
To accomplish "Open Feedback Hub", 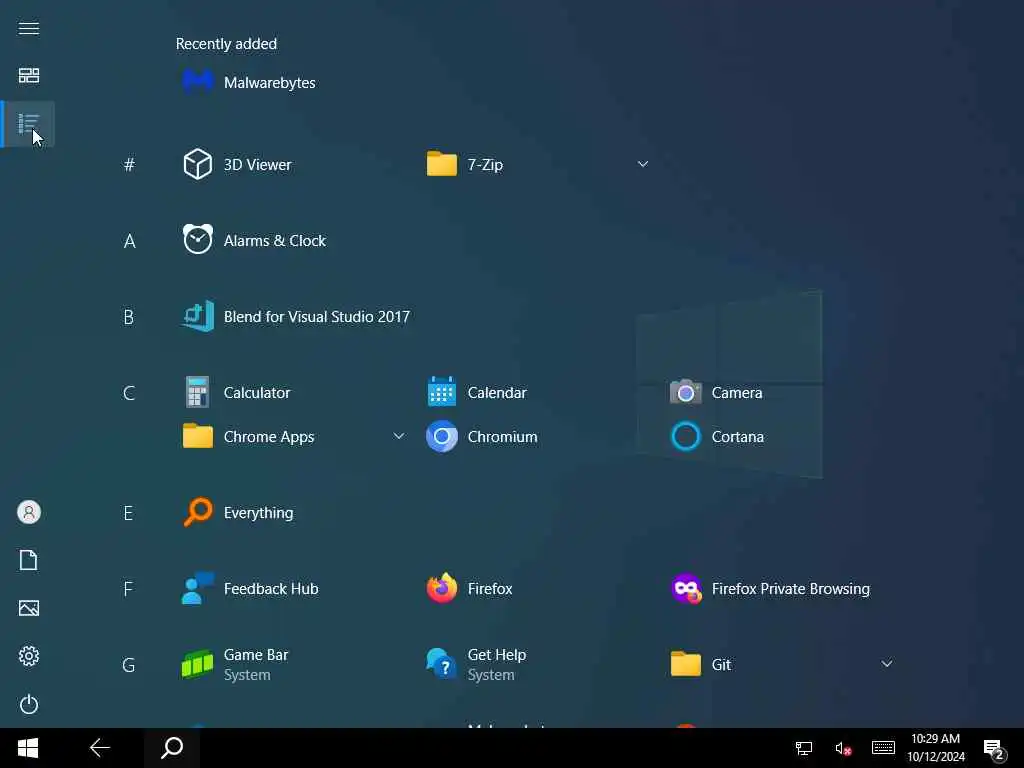I will coord(250,588).
